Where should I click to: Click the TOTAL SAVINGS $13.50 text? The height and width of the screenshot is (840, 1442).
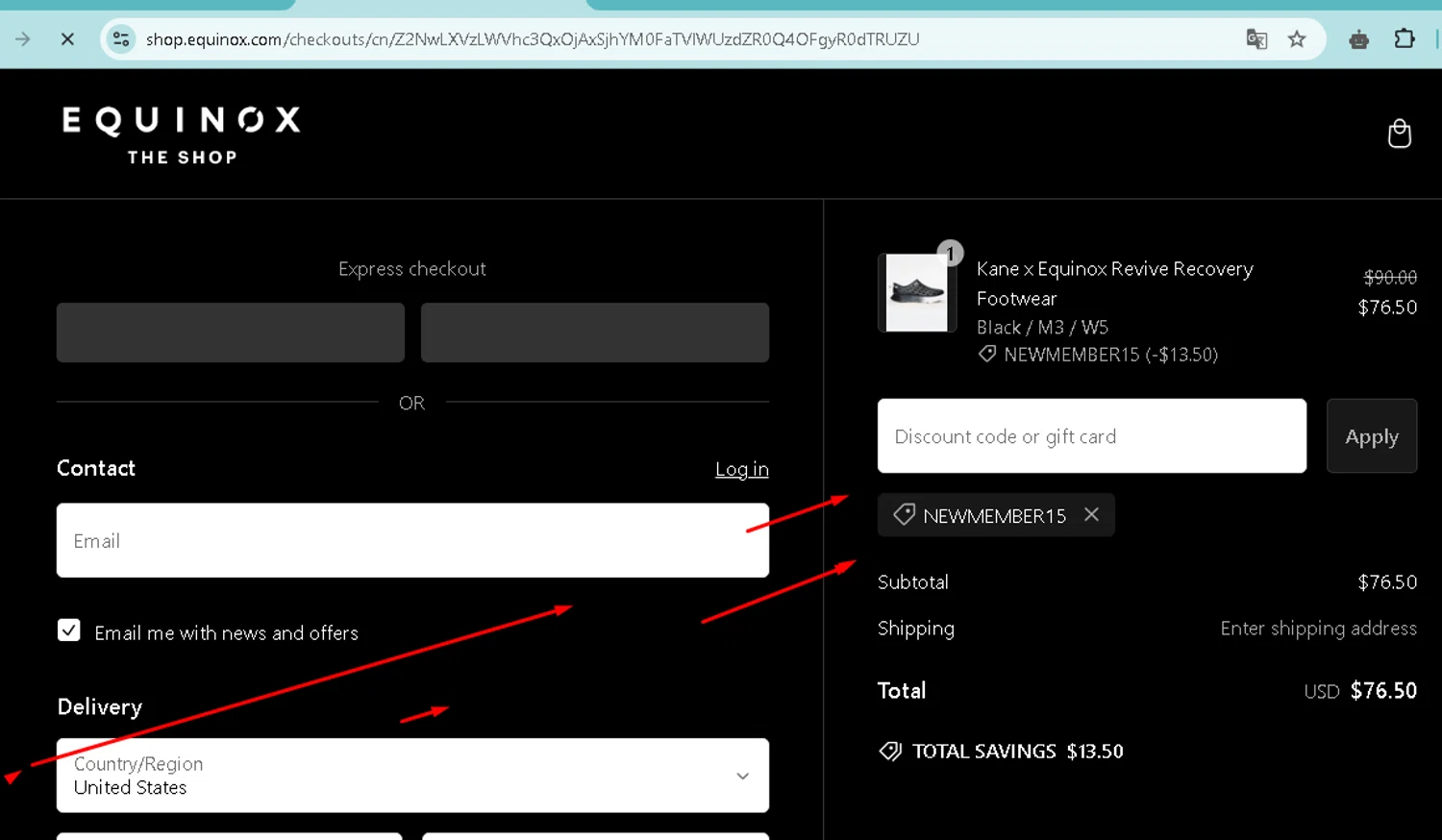pyautogui.click(x=1017, y=752)
